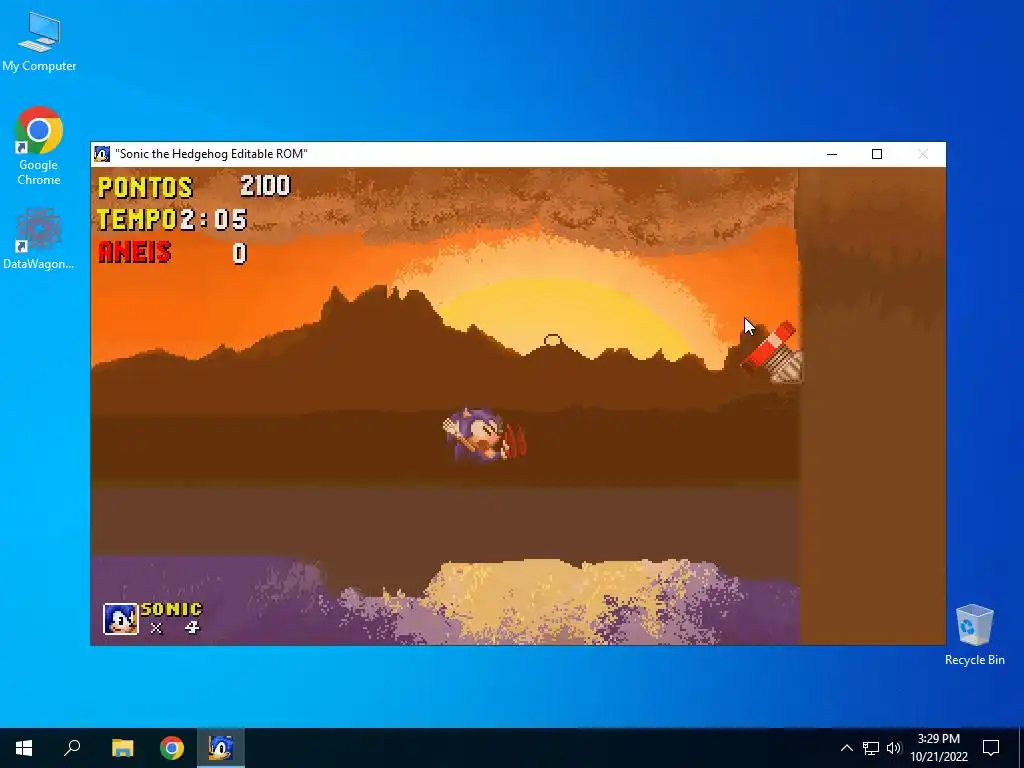Screen dimensions: 1024x768
Task: Click the TEMPO timer reading 2:05
Action: tap(213, 220)
